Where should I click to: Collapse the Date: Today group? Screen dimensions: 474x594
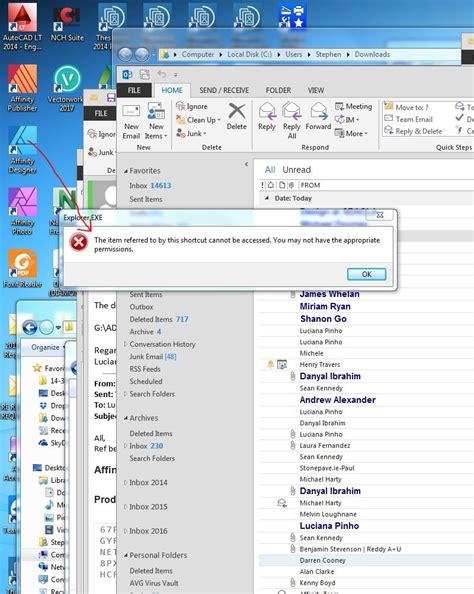[267, 198]
